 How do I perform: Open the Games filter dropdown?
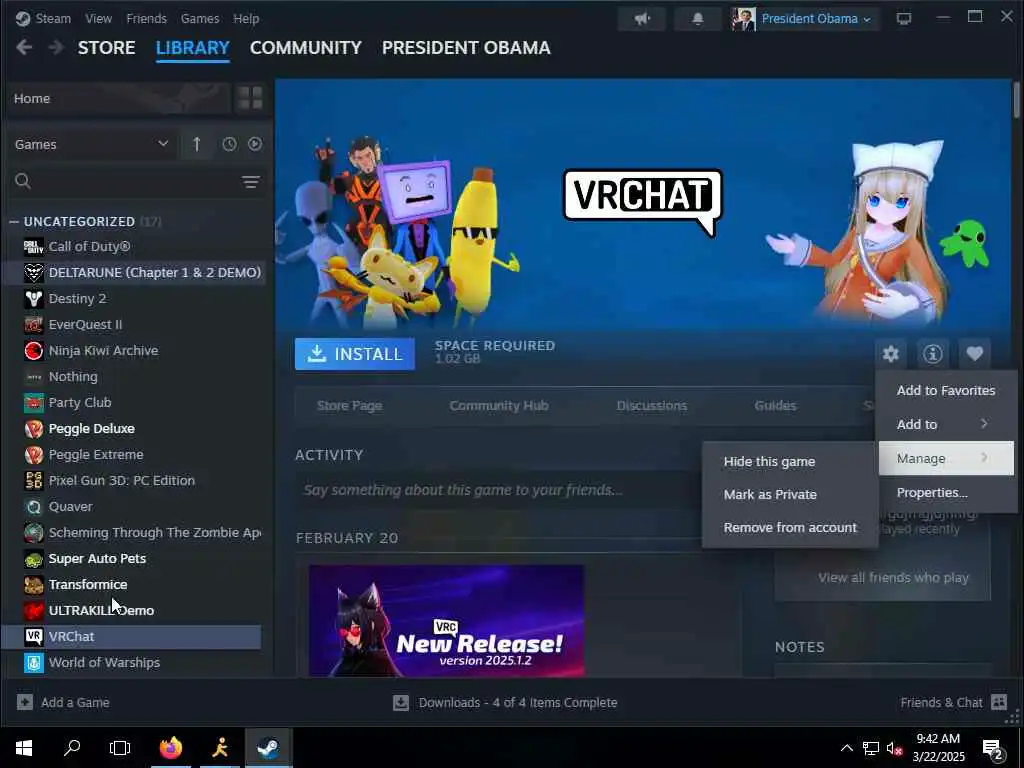91,144
